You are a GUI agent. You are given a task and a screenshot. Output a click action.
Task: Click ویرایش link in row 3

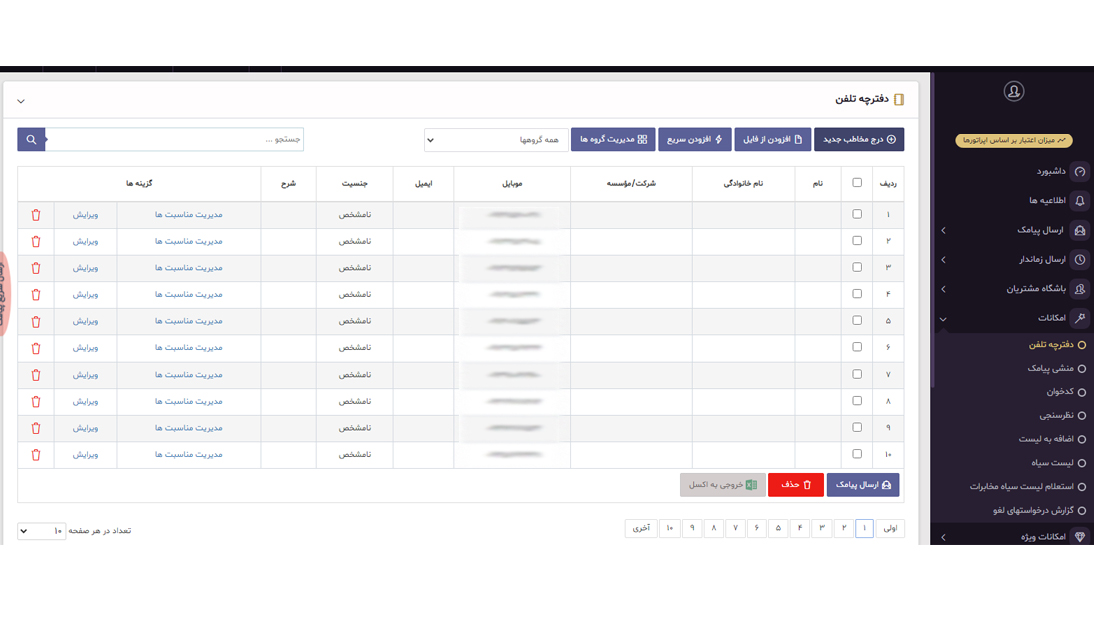point(85,268)
